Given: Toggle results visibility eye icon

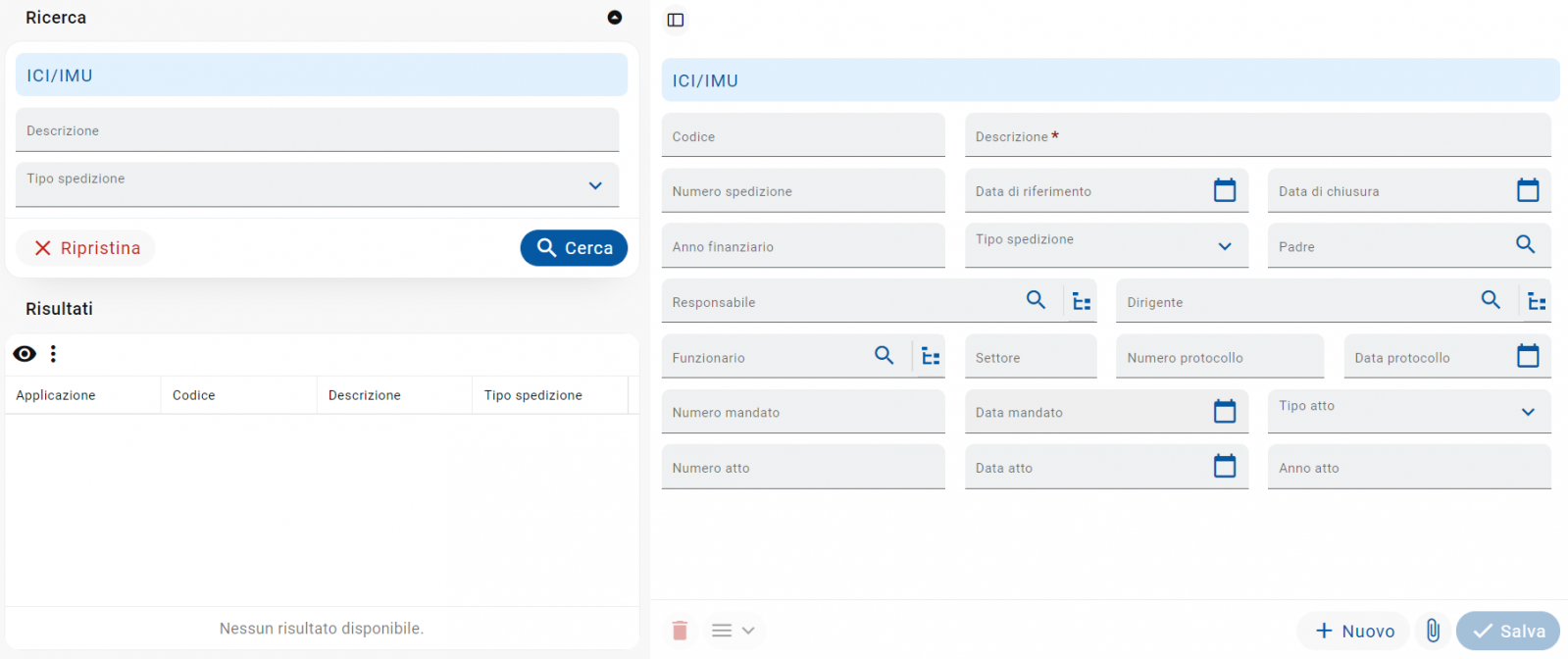Looking at the screenshot, I should click(25, 354).
